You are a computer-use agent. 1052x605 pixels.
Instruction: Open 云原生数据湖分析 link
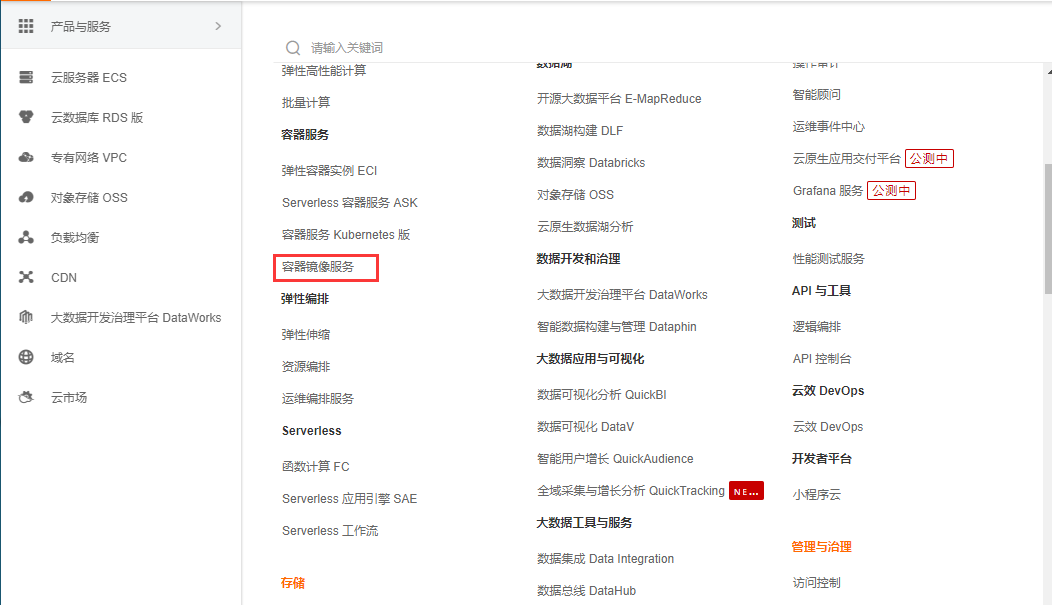click(x=585, y=227)
